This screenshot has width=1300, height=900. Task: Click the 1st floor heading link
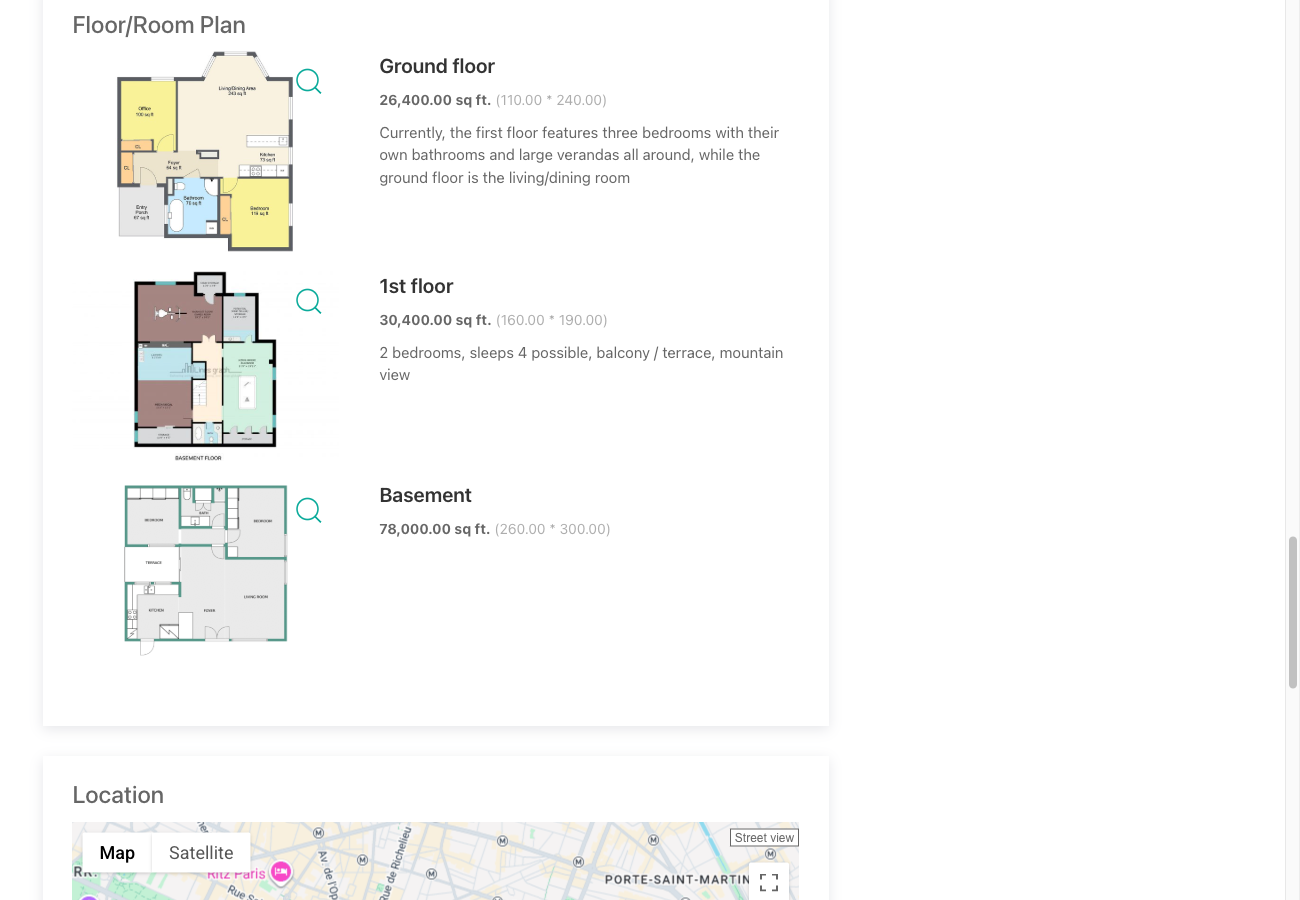(x=416, y=286)
